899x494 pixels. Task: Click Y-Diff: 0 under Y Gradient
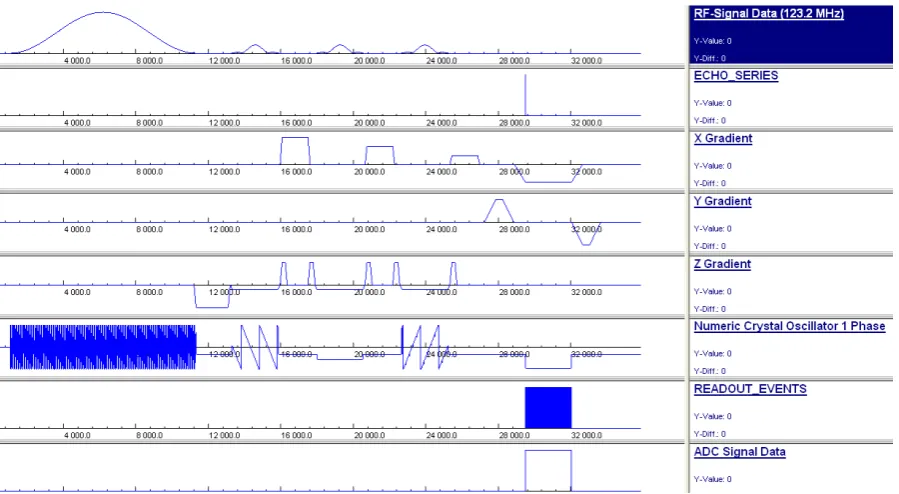click(x=710, y=246)
